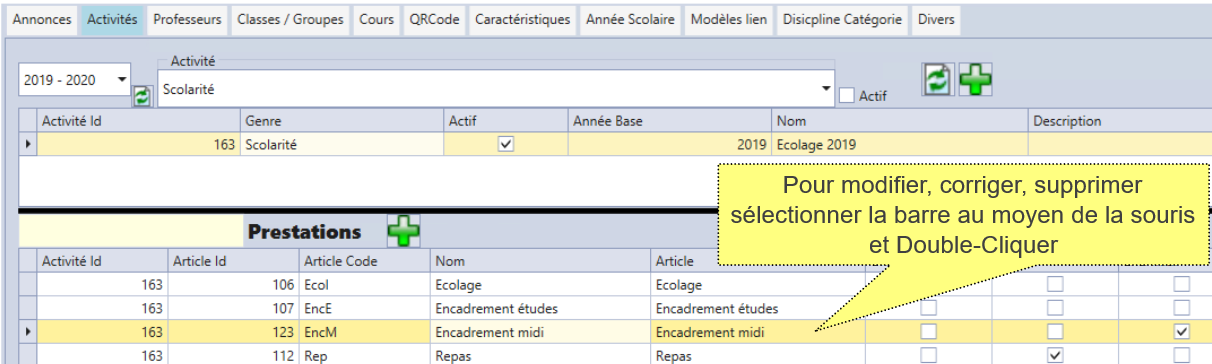Click row selector arrow of EncM row
The width and height of the screenshot is (1212, 364).
28,331
